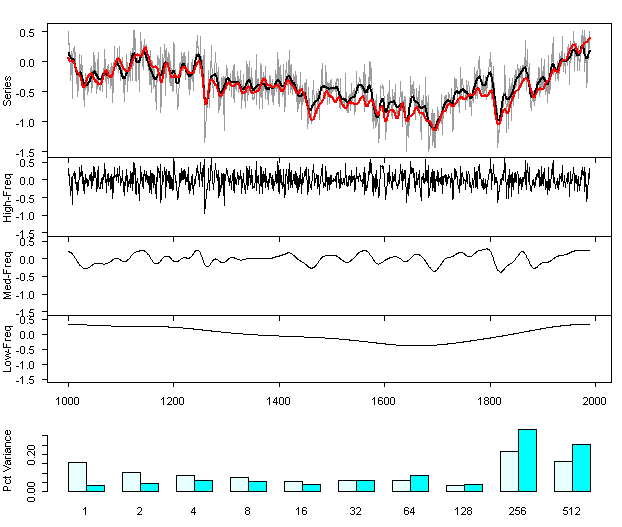
Task: Click the 'Low-Freq' y-axis label
Action: tap(8, 351)
